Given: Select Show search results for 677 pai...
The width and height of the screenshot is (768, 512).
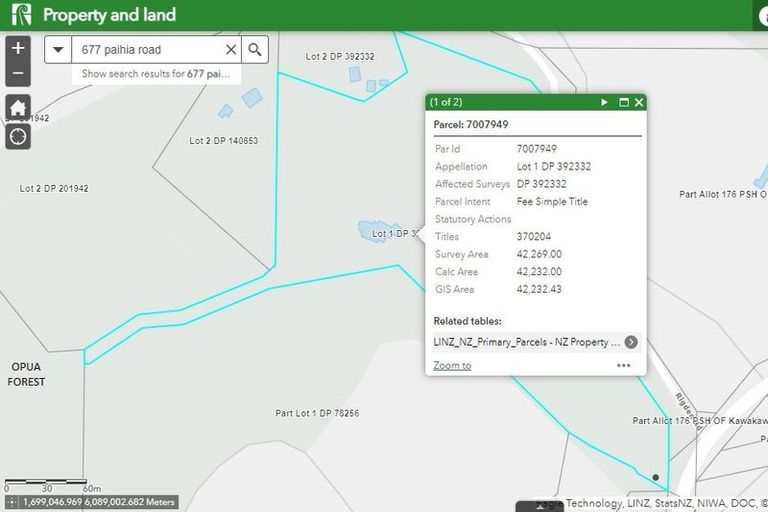Looking at the screenshot, I should (x=156, y=74).
